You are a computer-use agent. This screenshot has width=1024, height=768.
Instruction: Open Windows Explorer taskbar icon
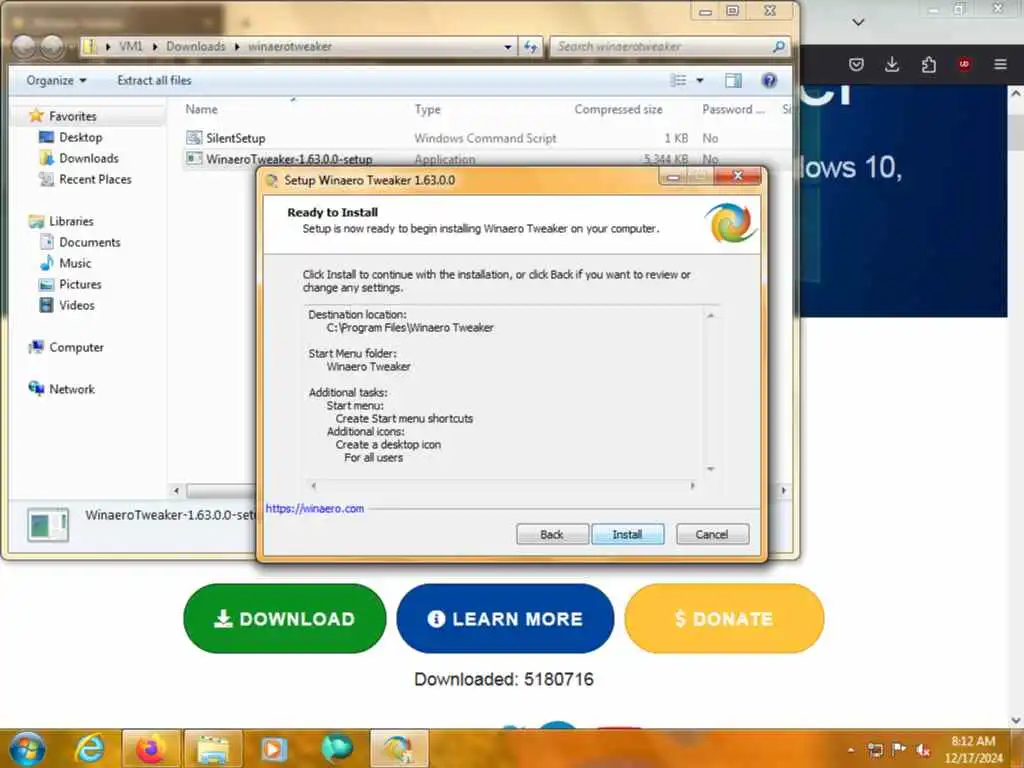pyautogui.click(x=213, y=749)
